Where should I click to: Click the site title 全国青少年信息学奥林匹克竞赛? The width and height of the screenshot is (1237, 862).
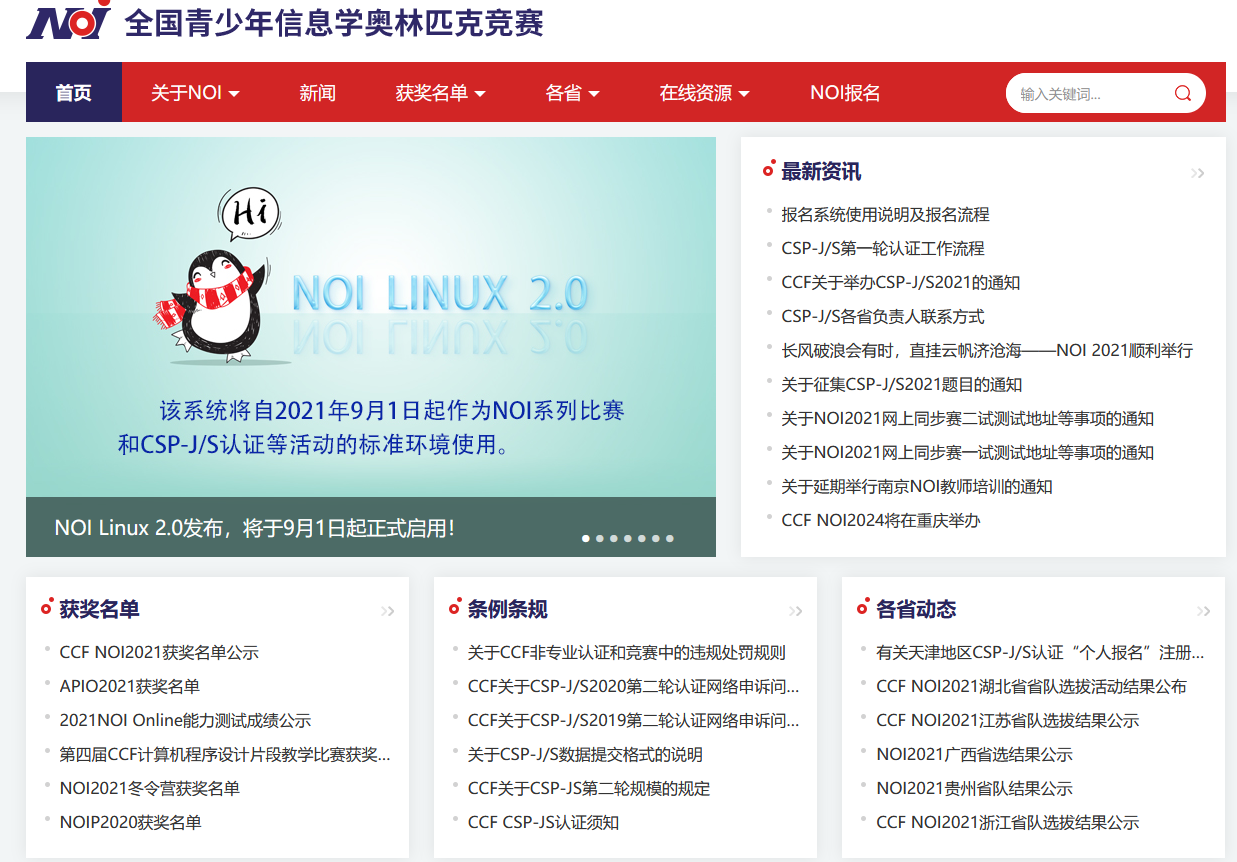pos(334,22)
